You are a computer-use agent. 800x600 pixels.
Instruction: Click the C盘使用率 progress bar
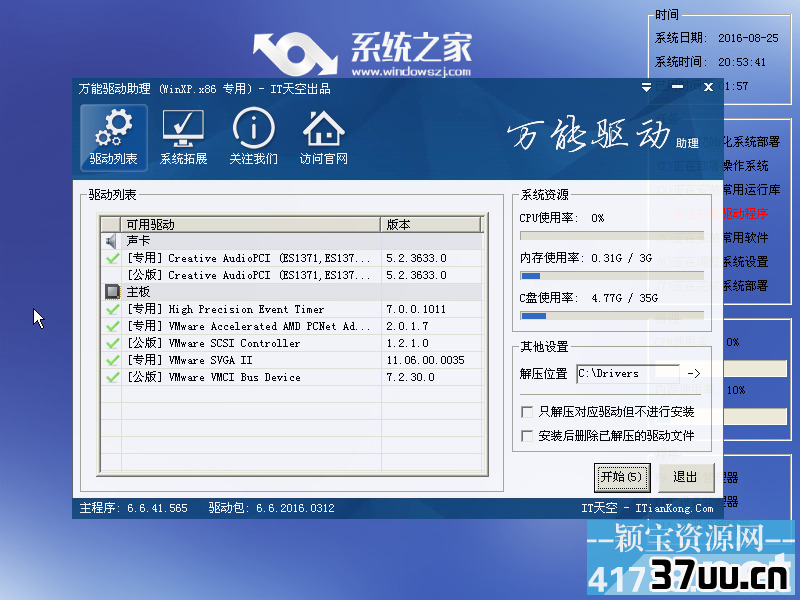pyautogui.click(x=612, y=316)
